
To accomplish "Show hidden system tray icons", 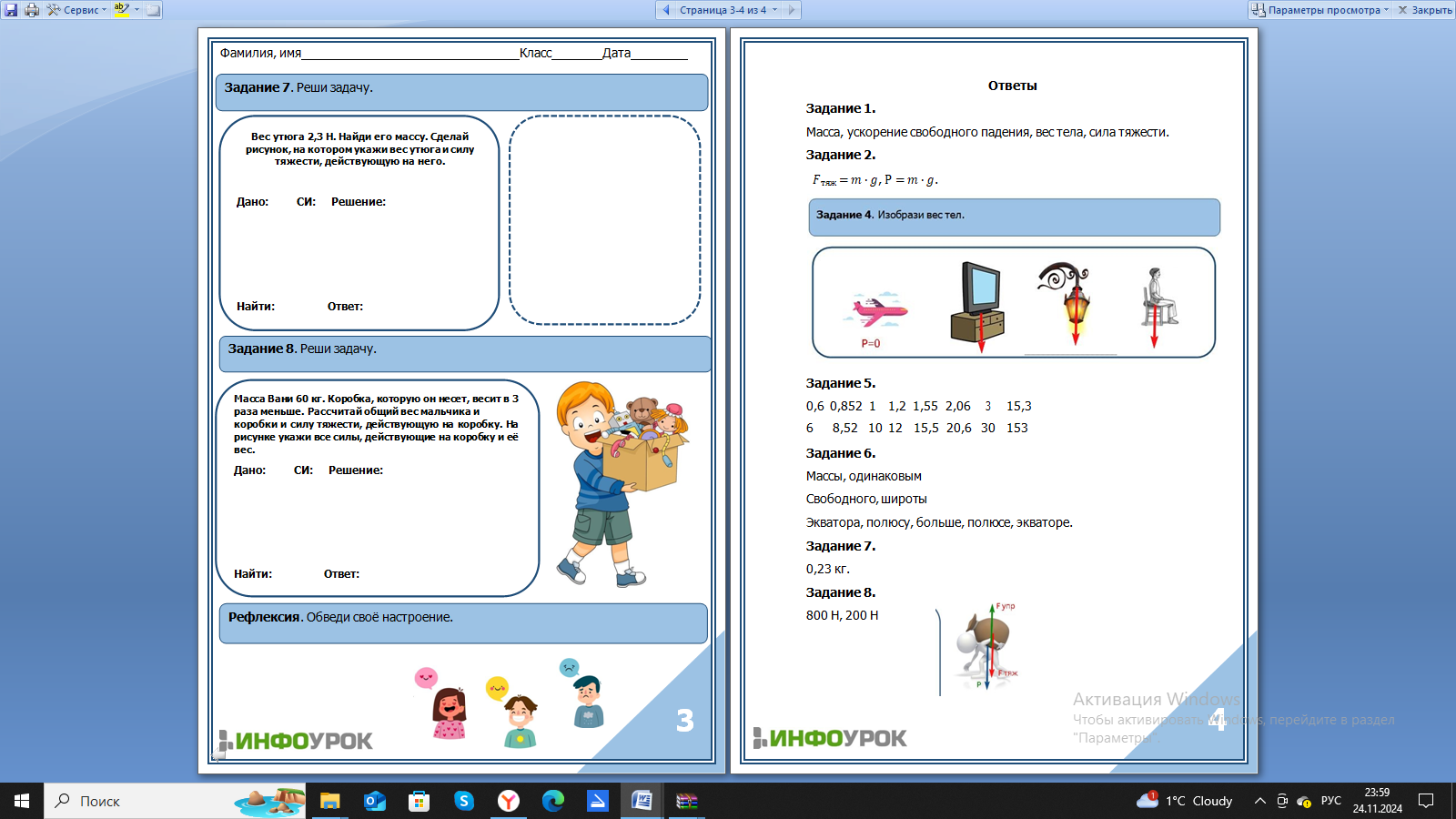I will click(x=1260, y=801).
